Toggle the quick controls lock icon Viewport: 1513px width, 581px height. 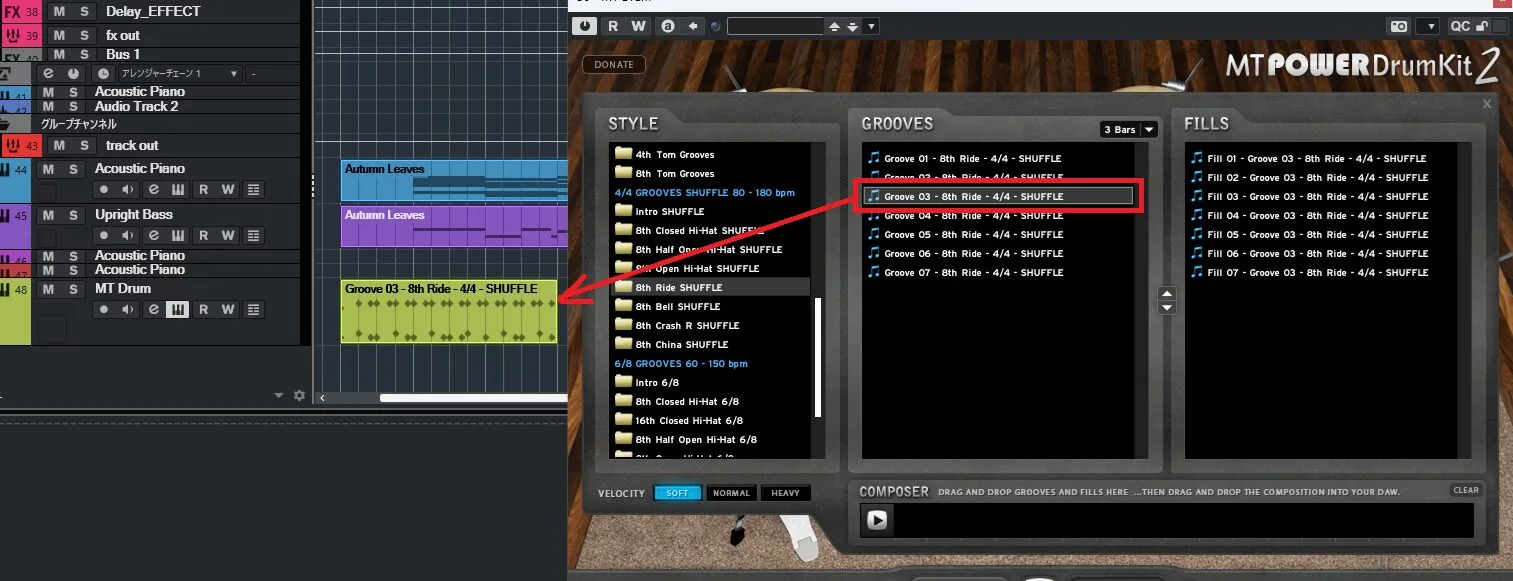(x=1482, y=26)
